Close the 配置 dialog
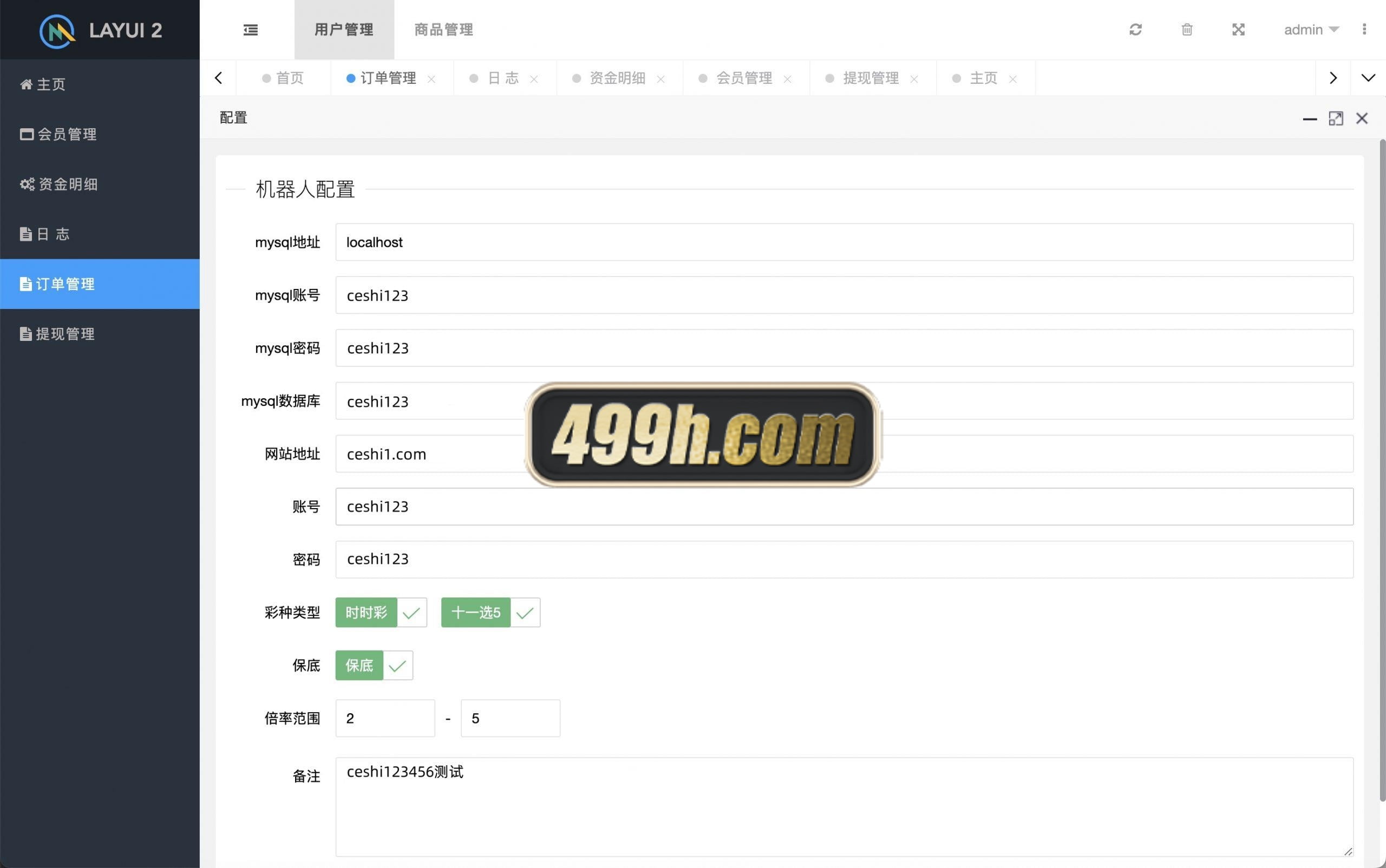 click(x=1361, y=119)
